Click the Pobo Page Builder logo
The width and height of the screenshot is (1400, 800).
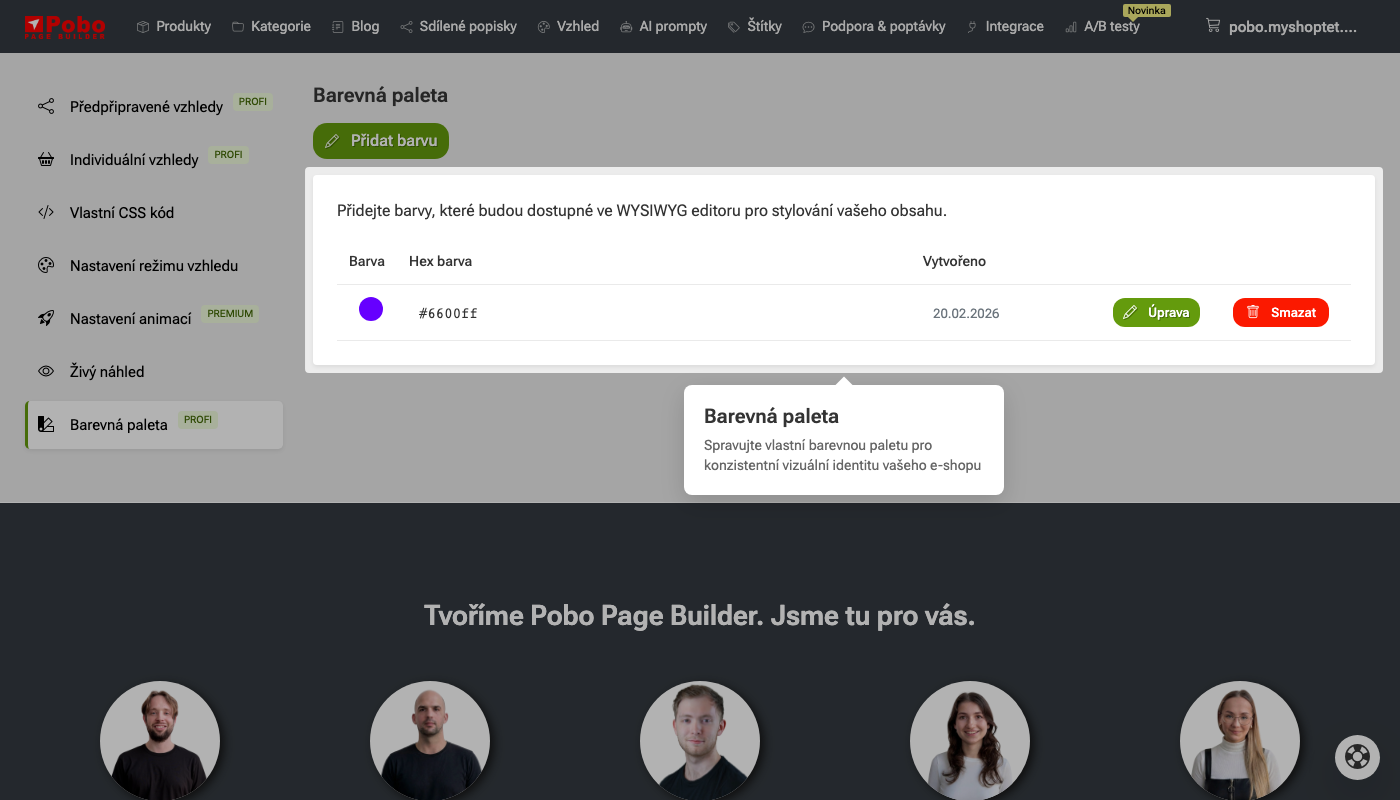(65, 26)
